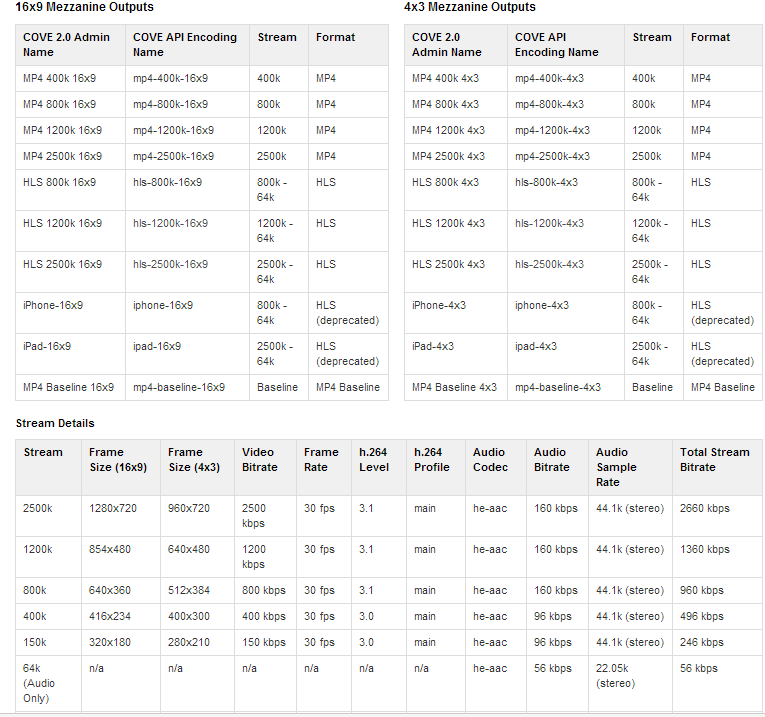Click 'MP4 Baseline 16x9' admin name

tap(68, 387)
